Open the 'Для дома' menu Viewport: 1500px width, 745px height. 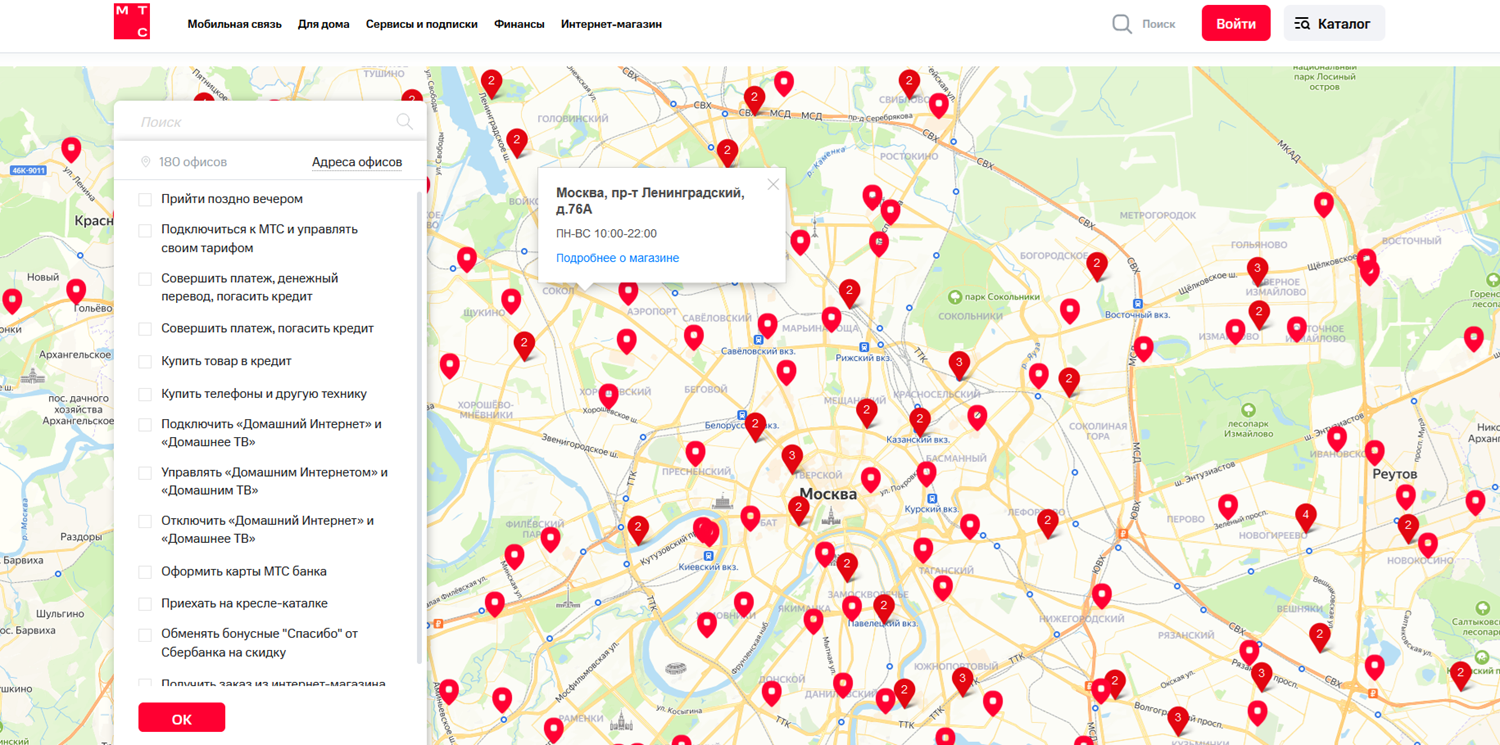tap(323, 24)
